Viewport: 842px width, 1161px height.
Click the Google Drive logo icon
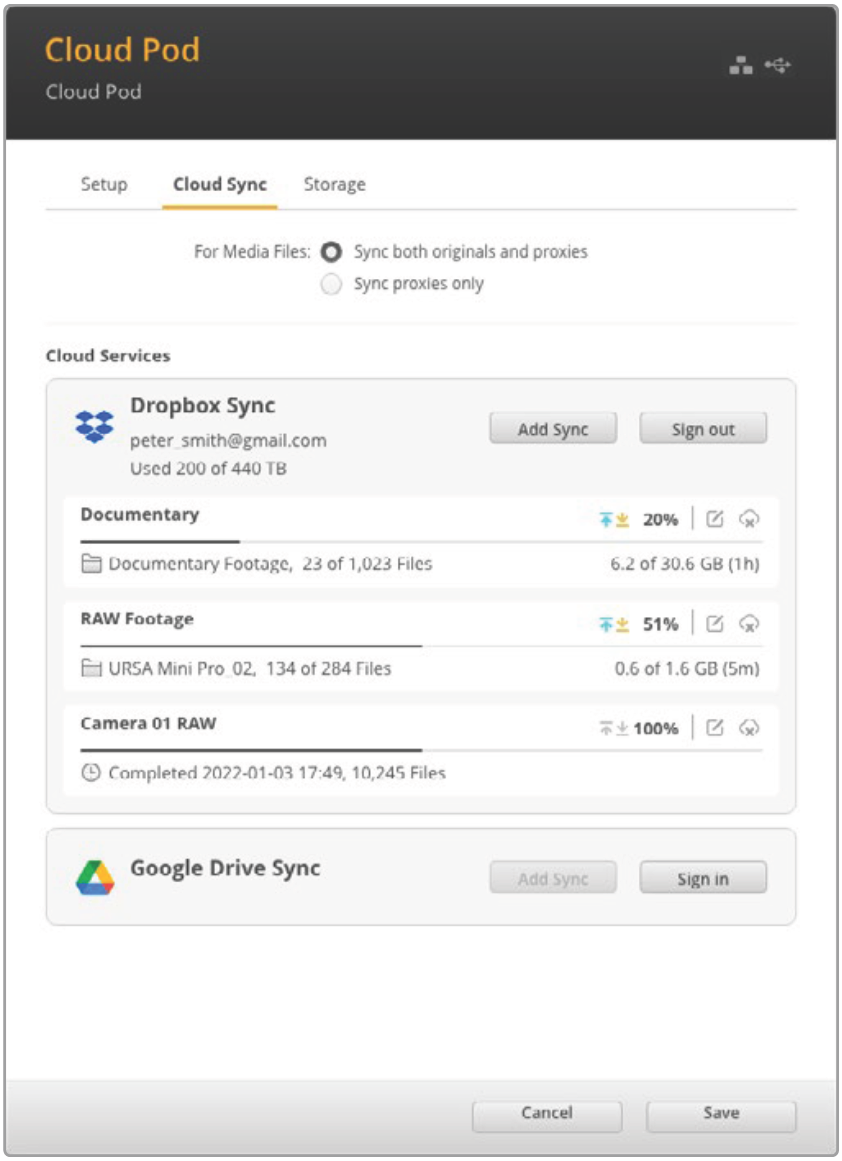coord(95,877)
